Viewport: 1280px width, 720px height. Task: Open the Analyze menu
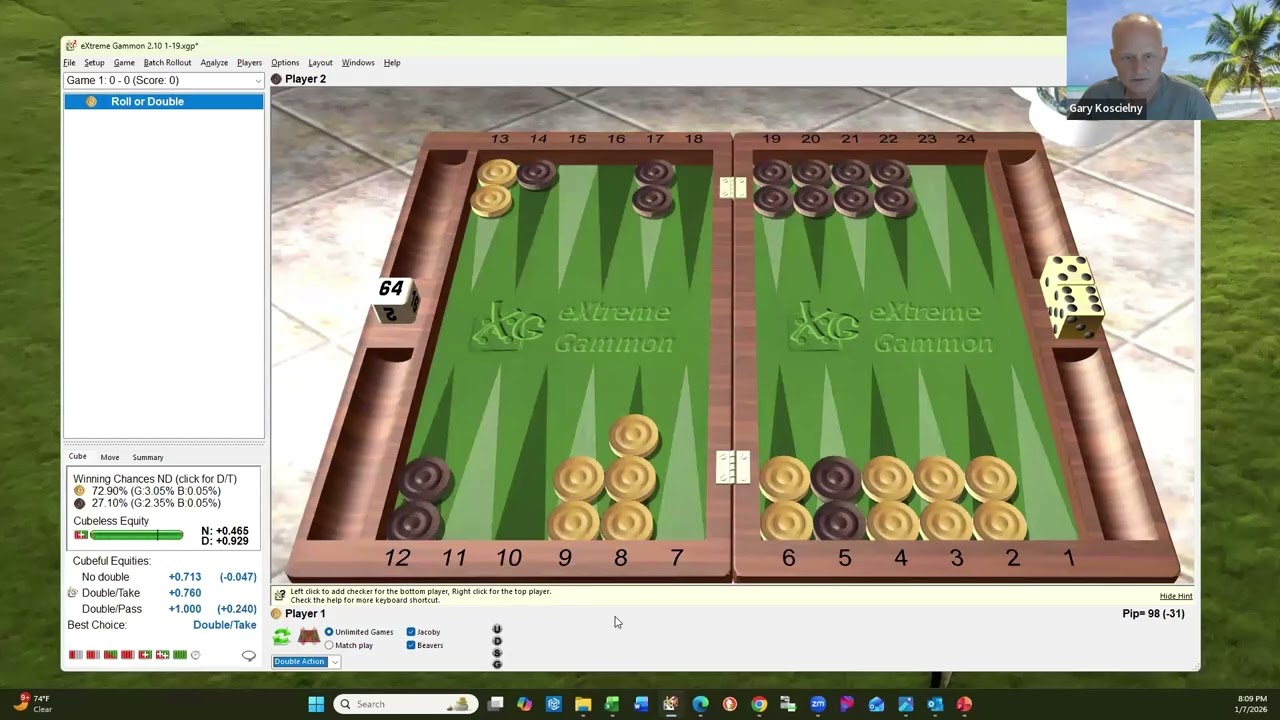(214, 63)
